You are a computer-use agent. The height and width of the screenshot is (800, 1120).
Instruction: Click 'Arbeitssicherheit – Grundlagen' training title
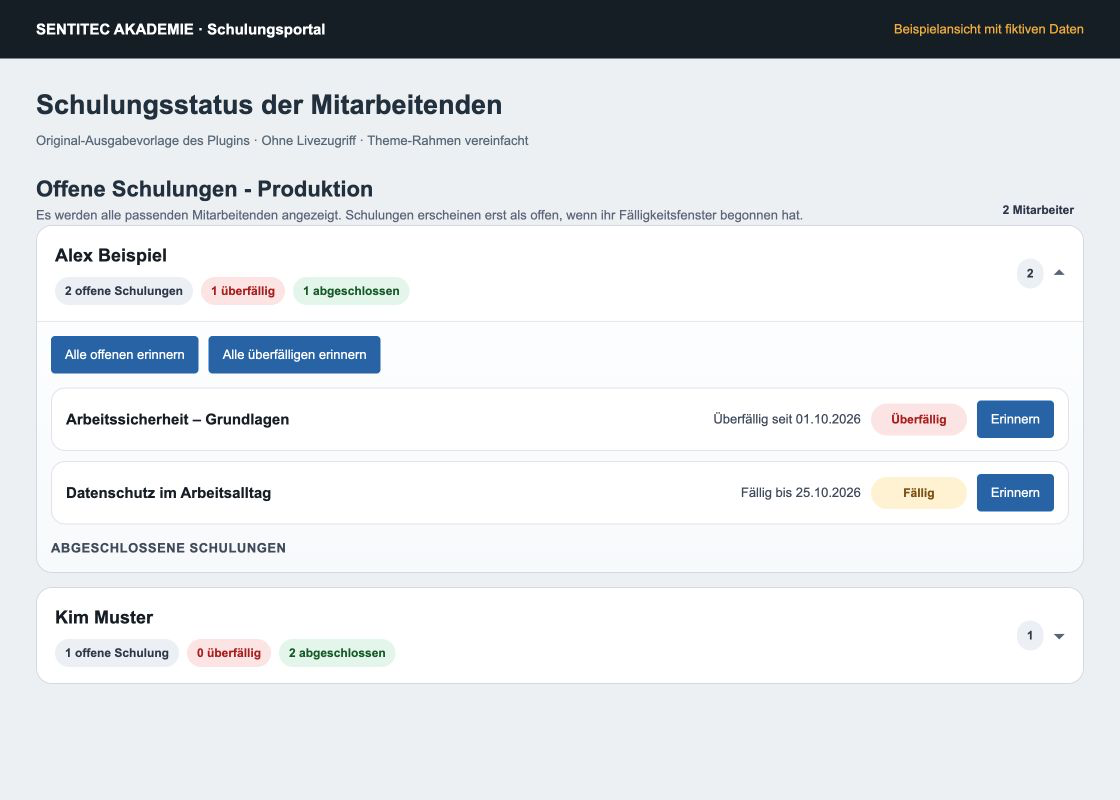177,419
